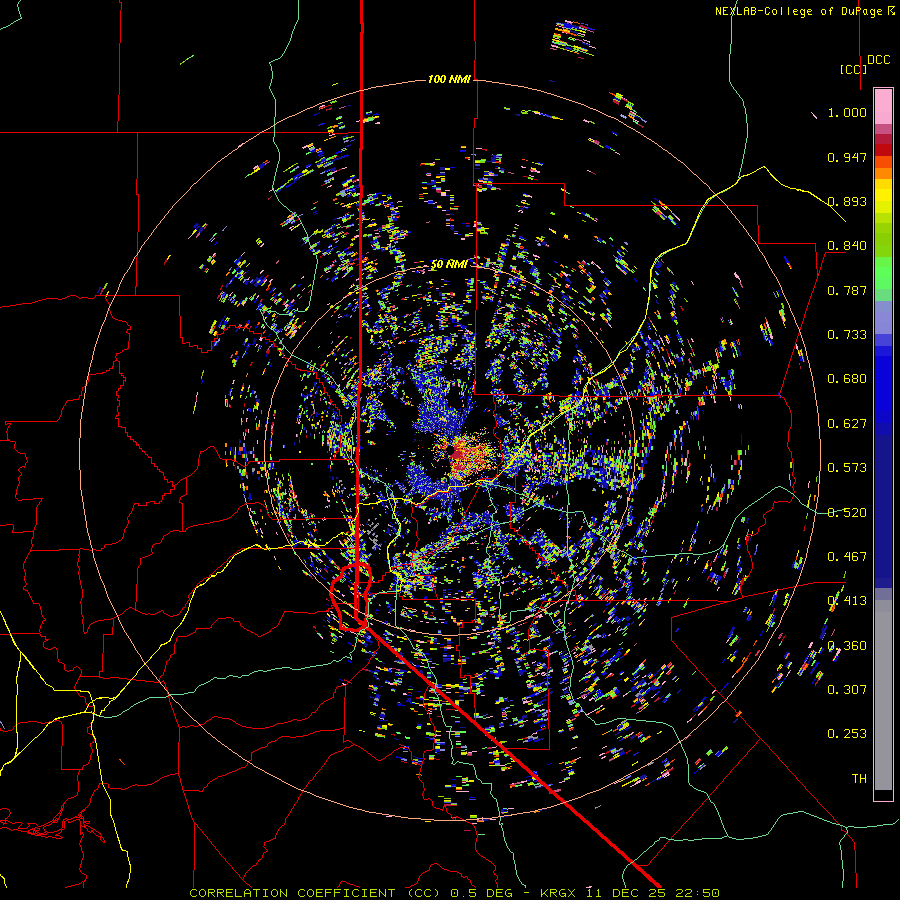Select the 0.573 scale value

[847, 468]
